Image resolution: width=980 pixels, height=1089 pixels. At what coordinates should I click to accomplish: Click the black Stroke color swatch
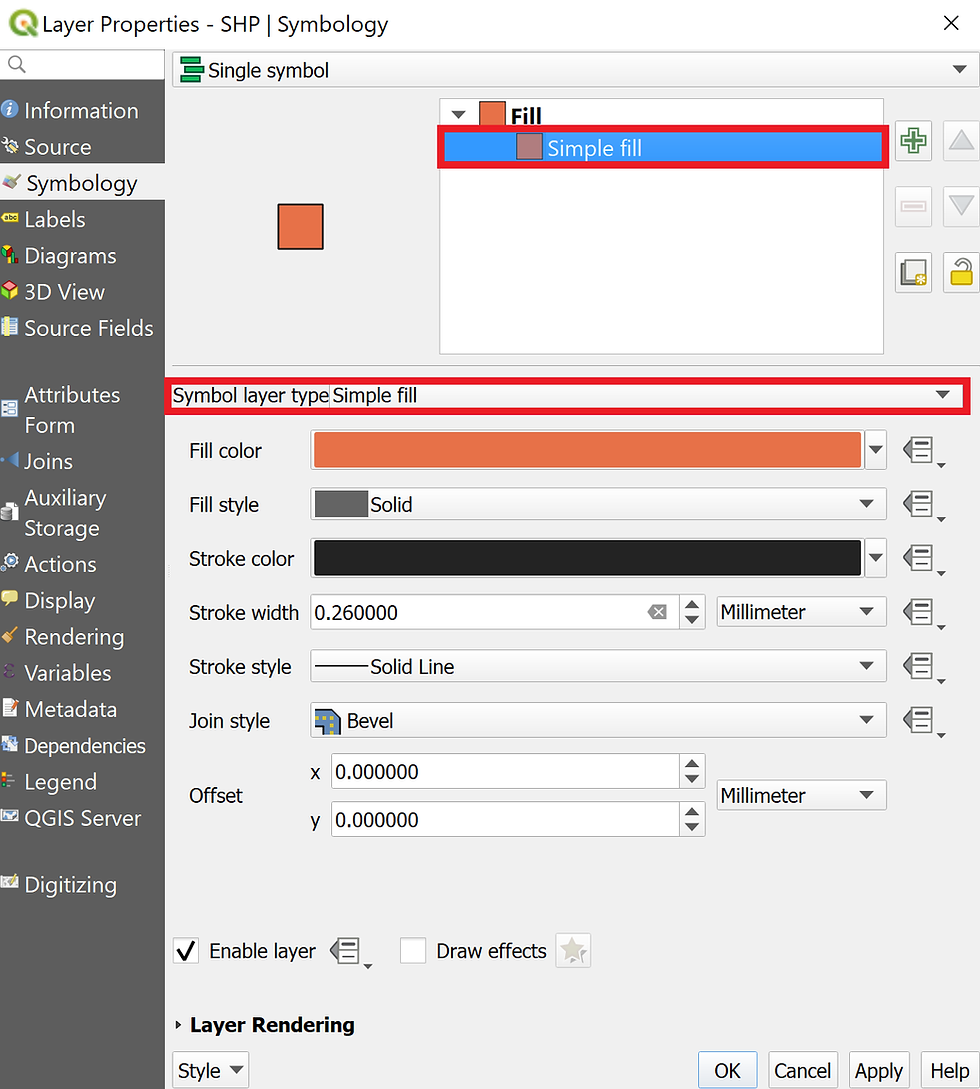588,558
